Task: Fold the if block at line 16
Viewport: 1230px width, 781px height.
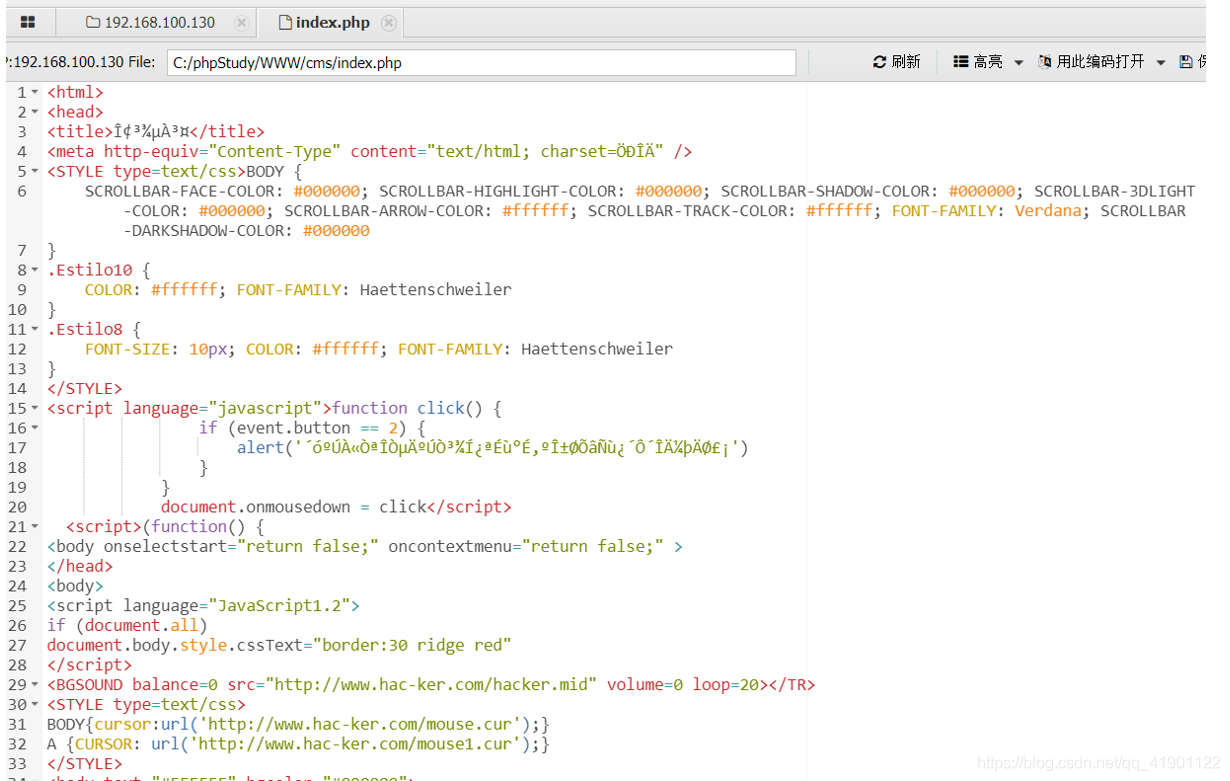Action: [x=35, y=428]
